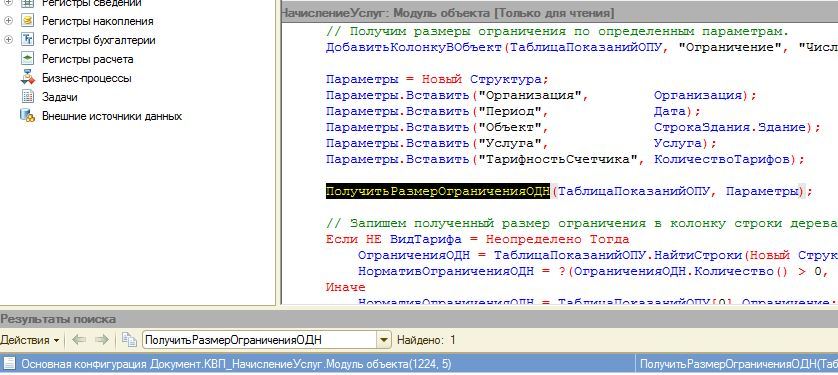Click the Регистры бухгалтерии icon
This screenshot has width=838, height=375.
click(27, 40)
